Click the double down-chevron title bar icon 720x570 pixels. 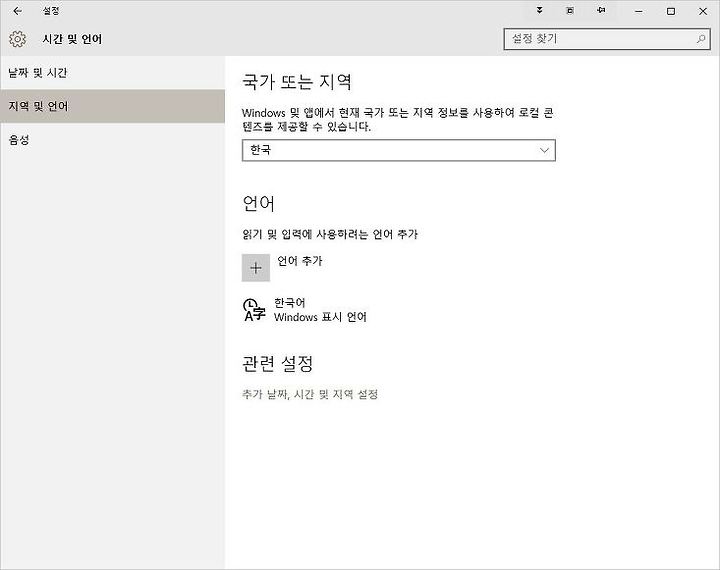tap(540, 10)
